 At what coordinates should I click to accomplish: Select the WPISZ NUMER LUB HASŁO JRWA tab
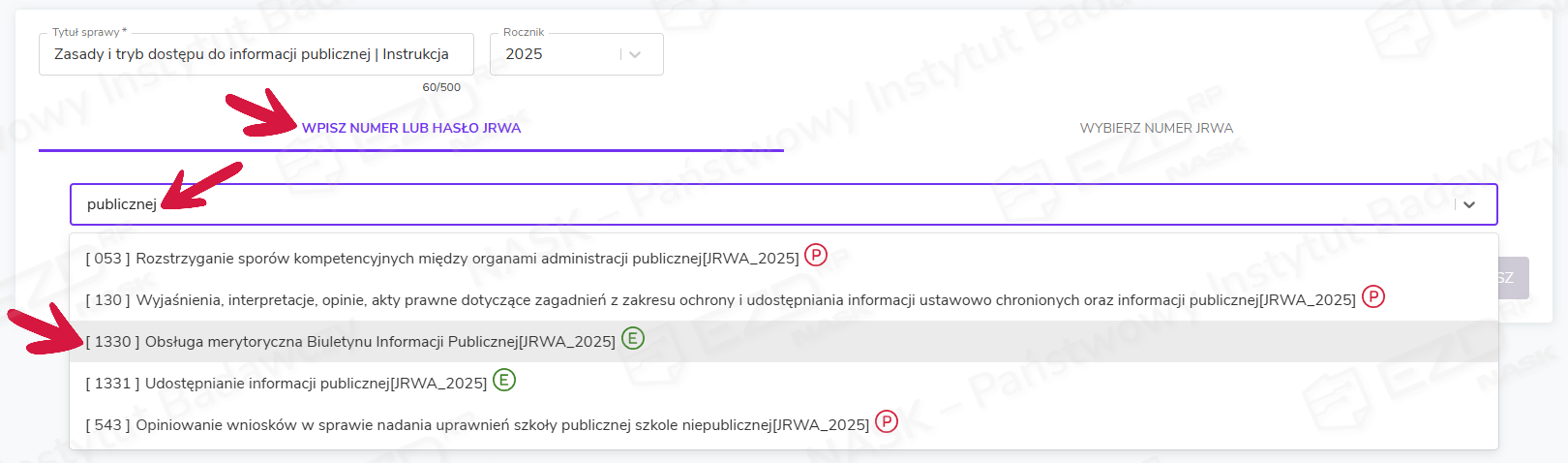[411, 128]
